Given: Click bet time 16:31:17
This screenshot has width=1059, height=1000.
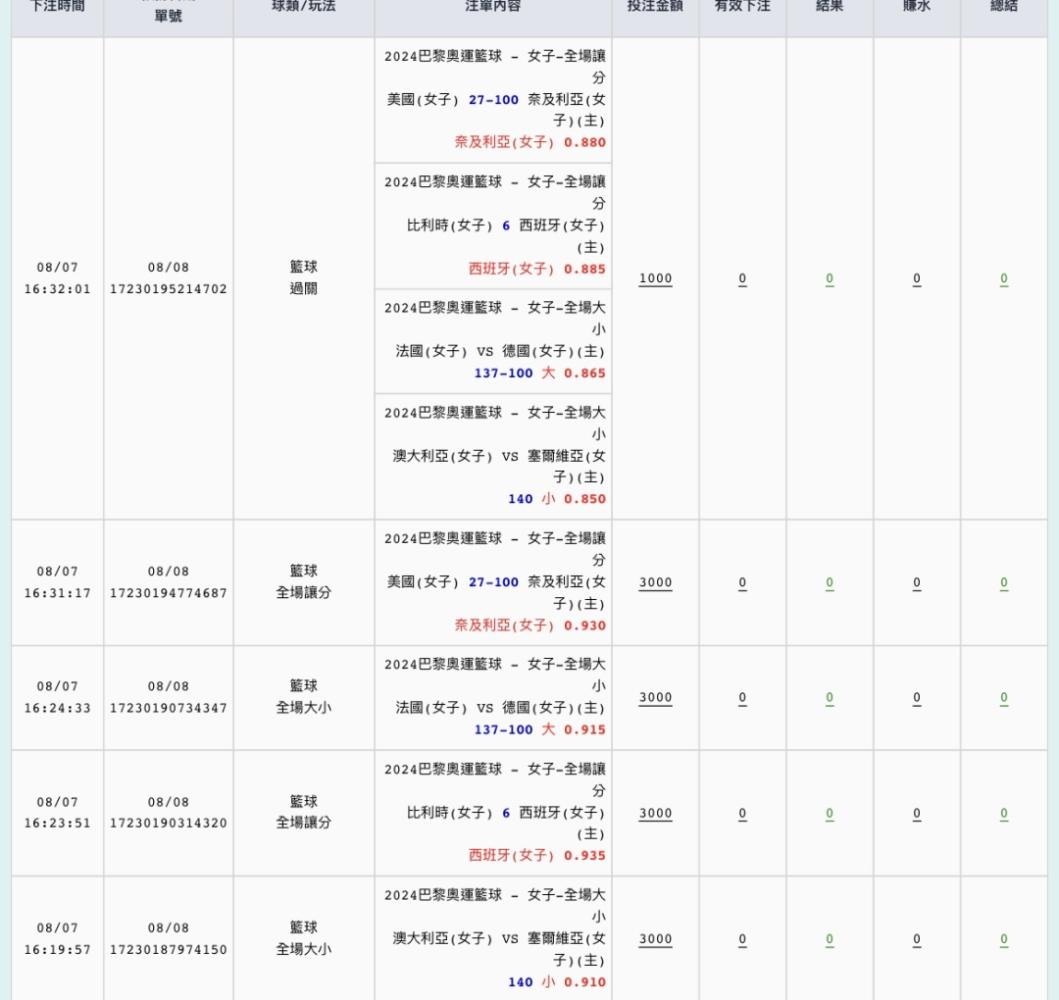Looking at the screenshot, I should point(57,593).
